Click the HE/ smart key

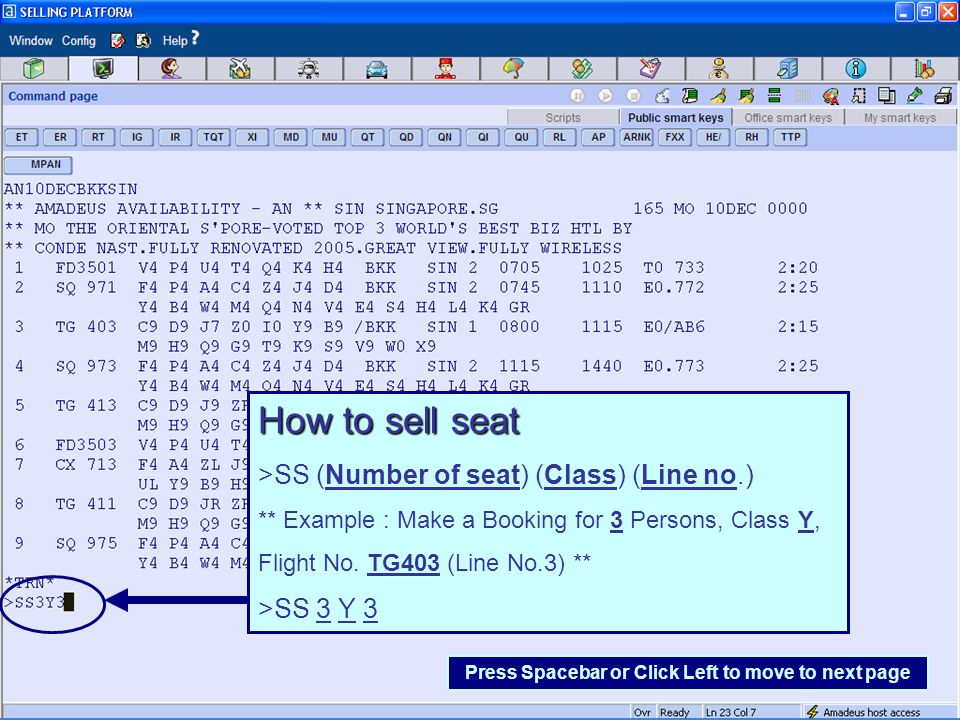713,137
